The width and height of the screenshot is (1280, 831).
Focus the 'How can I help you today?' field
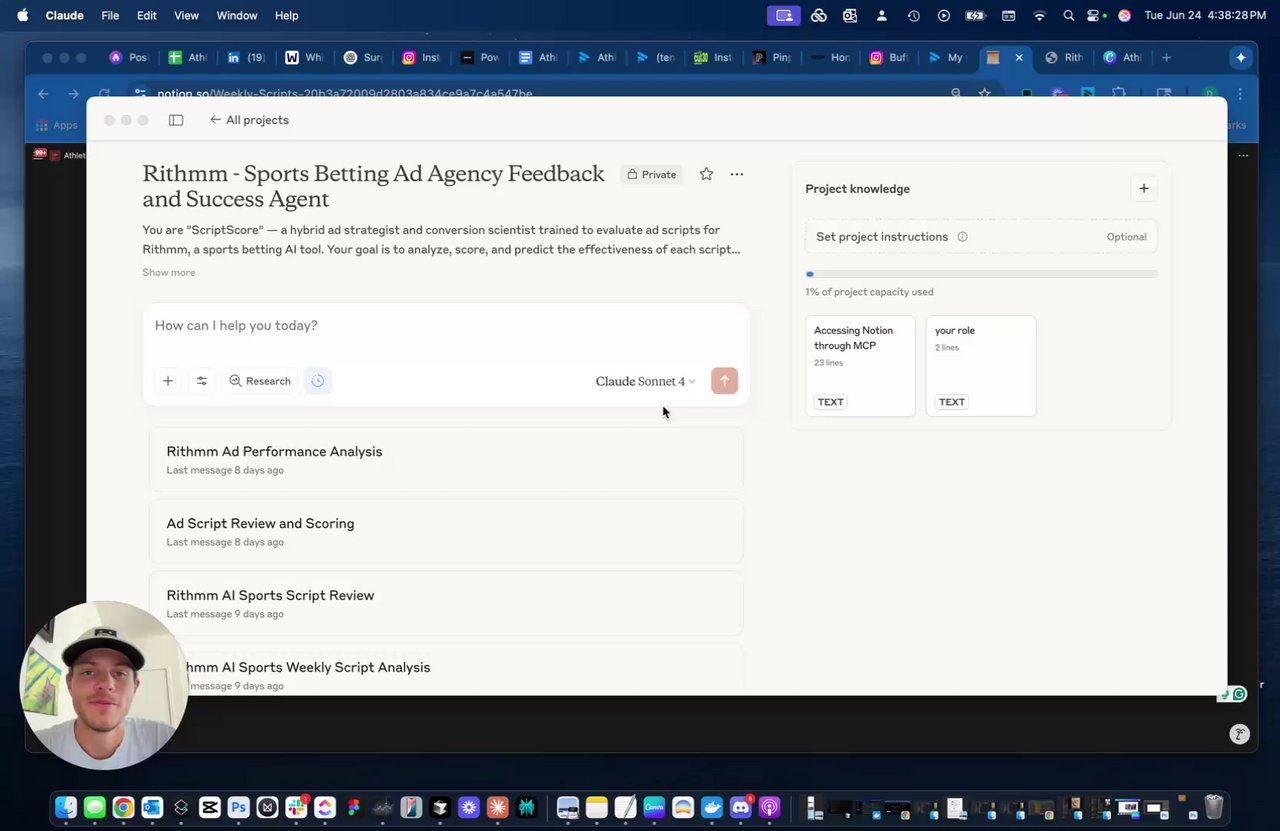point(446,326)
